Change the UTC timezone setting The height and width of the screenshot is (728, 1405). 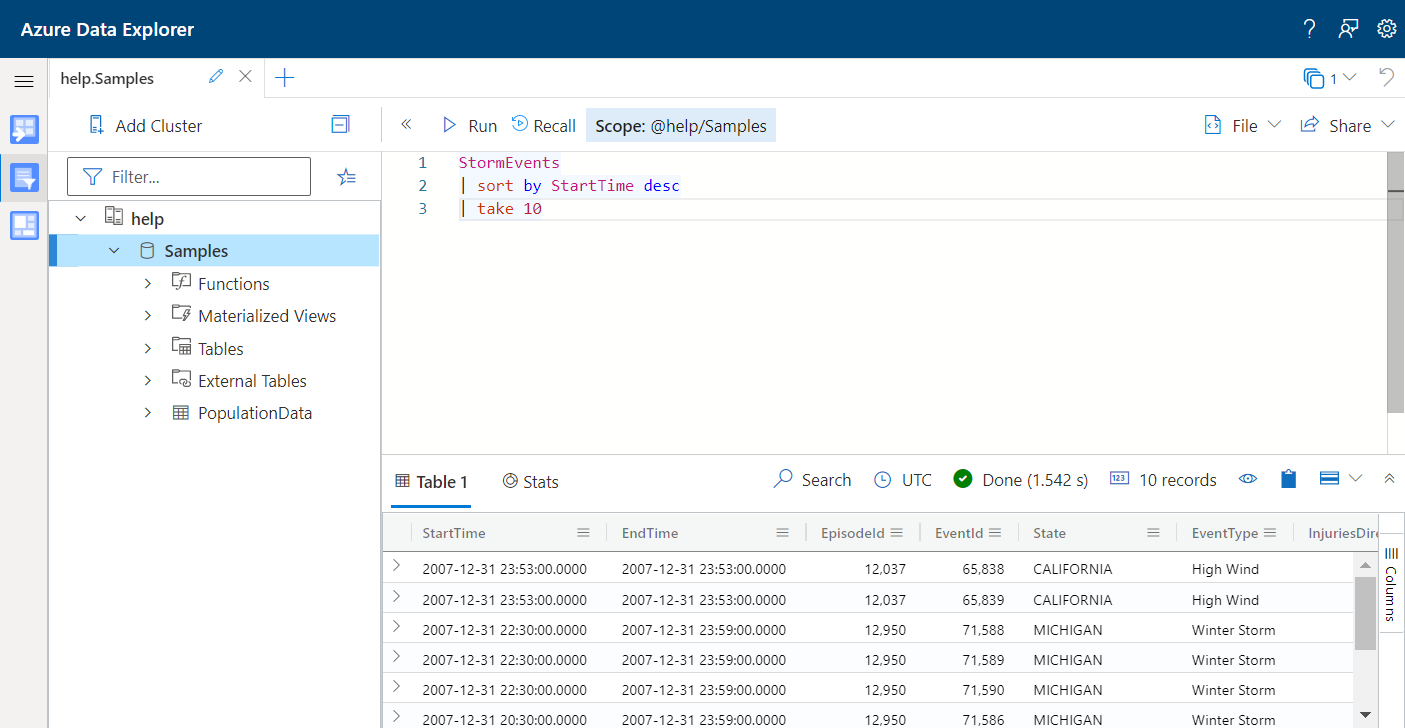(x=902, y=480)
